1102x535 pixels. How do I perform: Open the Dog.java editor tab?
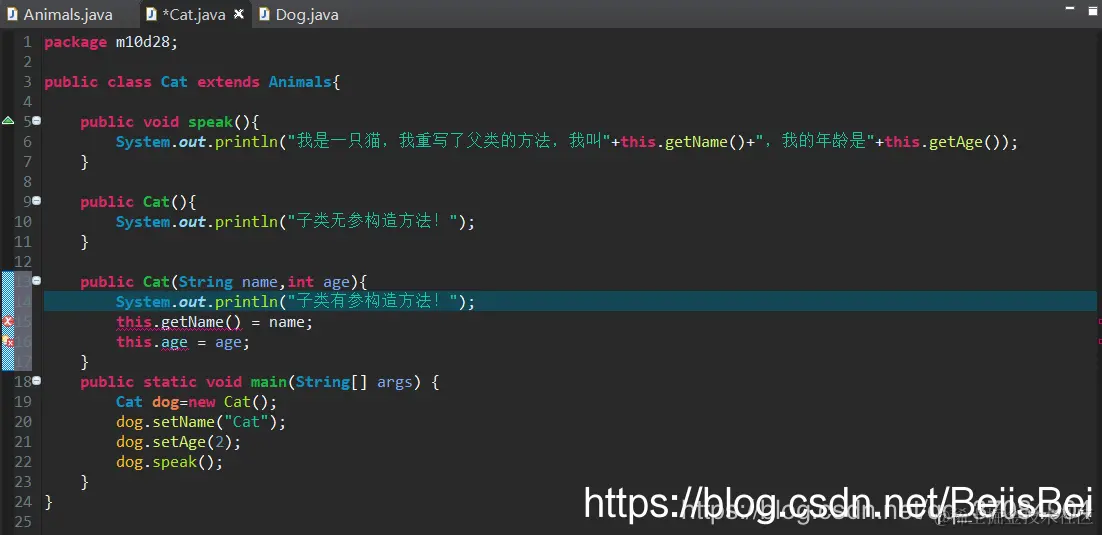[x=299, y=14]
